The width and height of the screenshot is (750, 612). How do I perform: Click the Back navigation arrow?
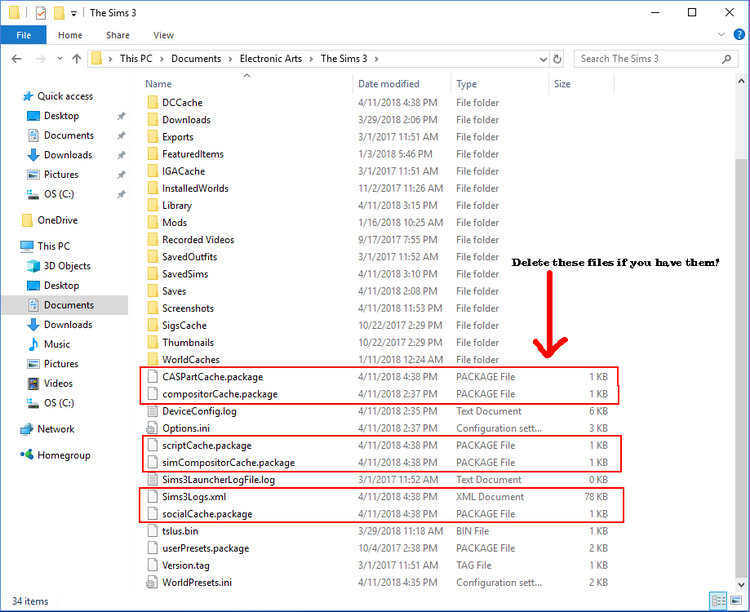coord(16,59)
